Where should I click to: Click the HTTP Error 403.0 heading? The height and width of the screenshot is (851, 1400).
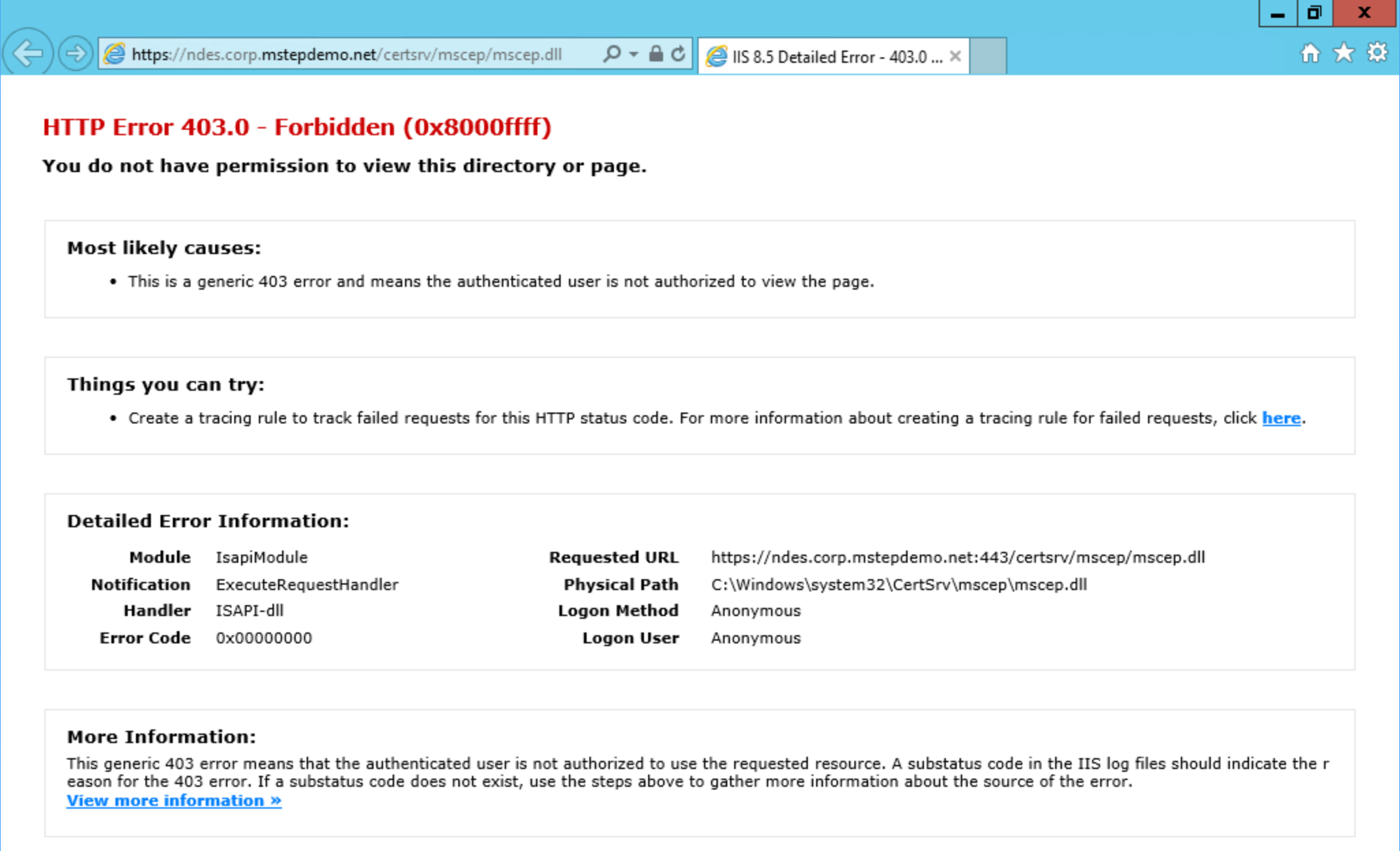coord(296,127)
